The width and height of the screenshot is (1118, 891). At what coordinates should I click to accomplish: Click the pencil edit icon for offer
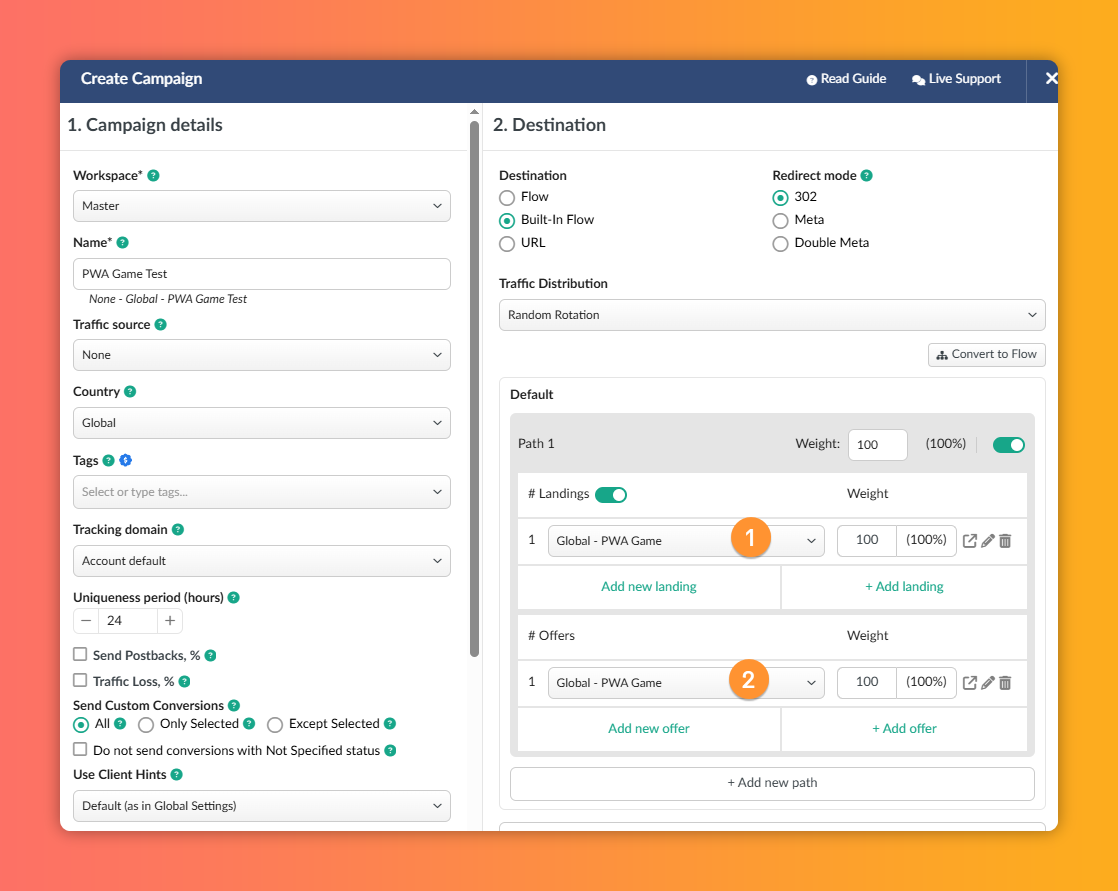(988, 683)
